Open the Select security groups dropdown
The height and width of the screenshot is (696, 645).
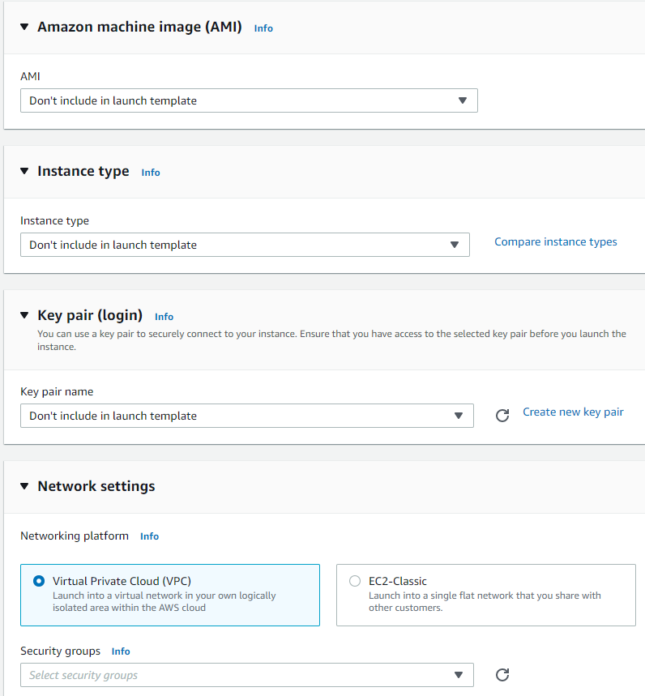247,675
